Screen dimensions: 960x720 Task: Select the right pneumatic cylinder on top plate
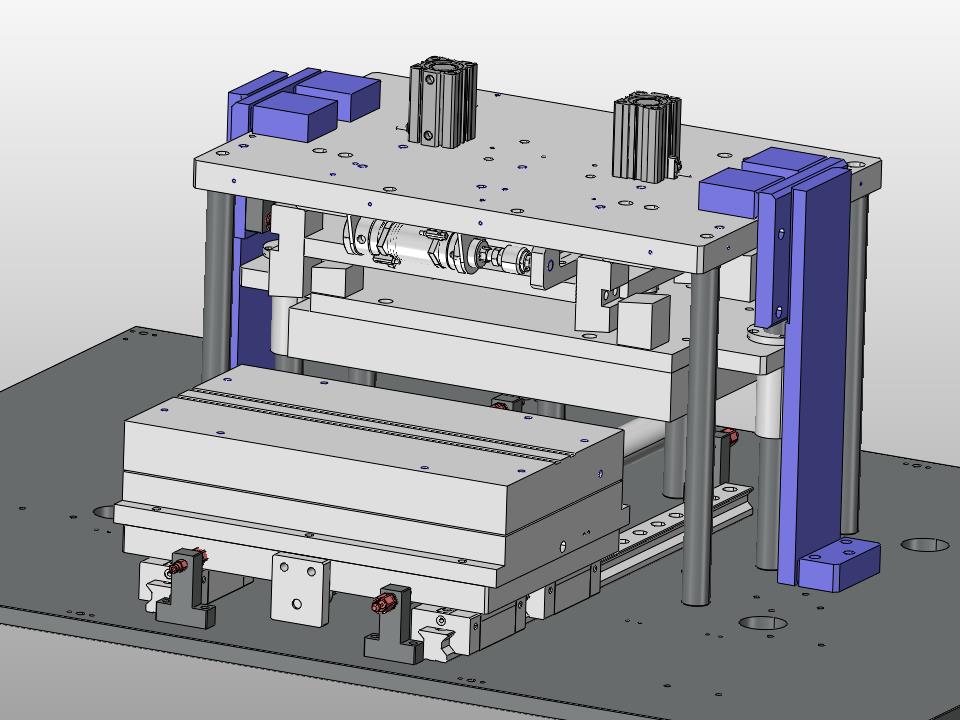[x=647, y=137]
